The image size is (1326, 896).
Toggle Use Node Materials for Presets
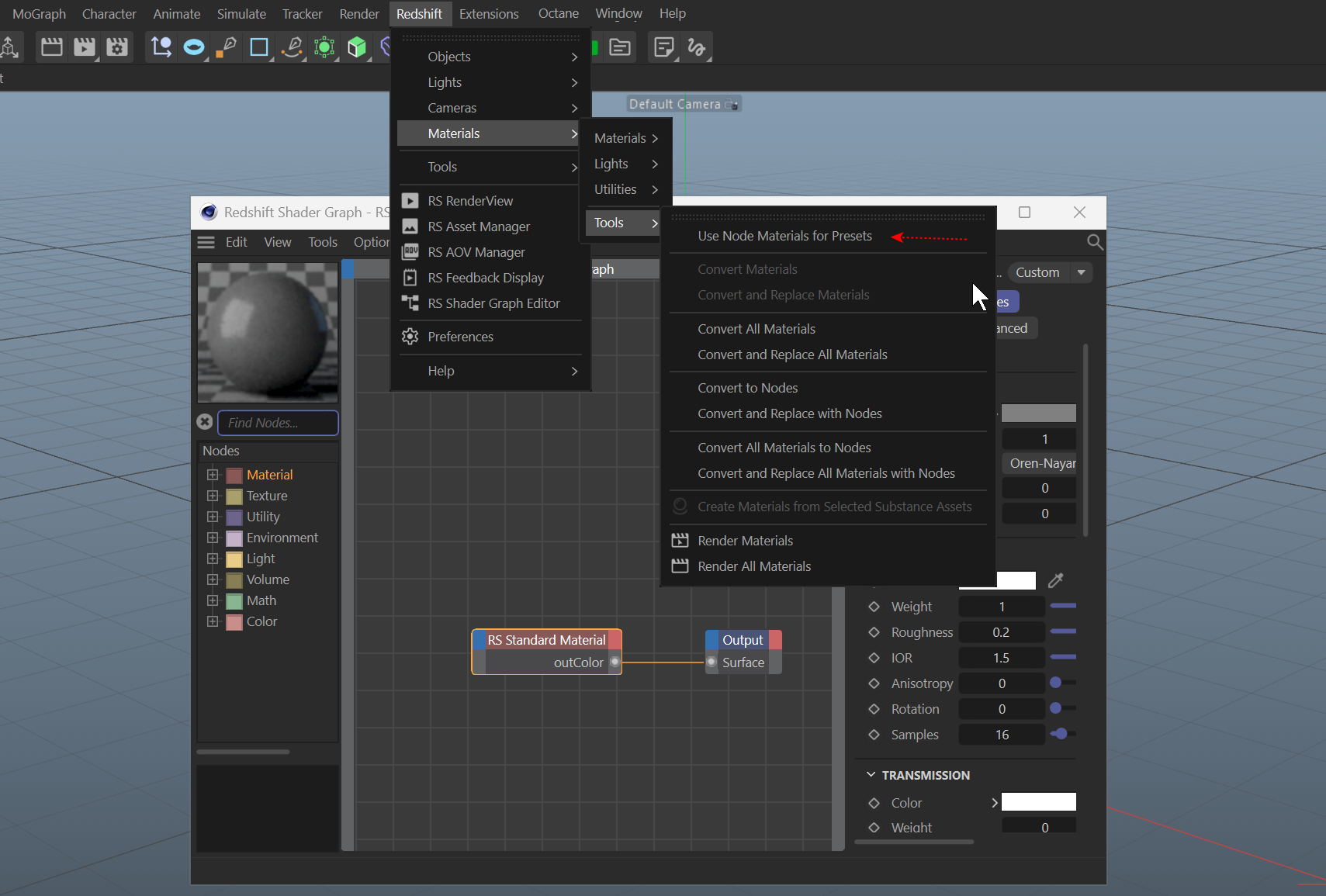click(828, 236)
